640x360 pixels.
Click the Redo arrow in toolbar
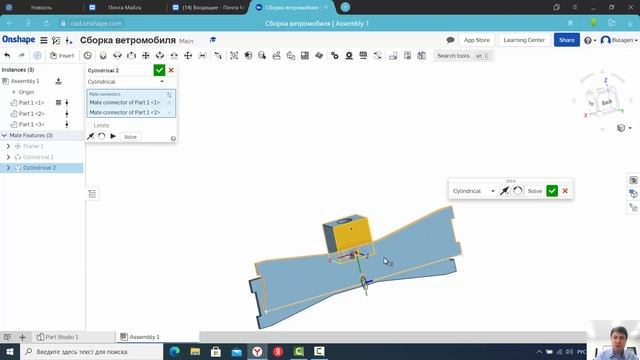(x=22, y=56)
